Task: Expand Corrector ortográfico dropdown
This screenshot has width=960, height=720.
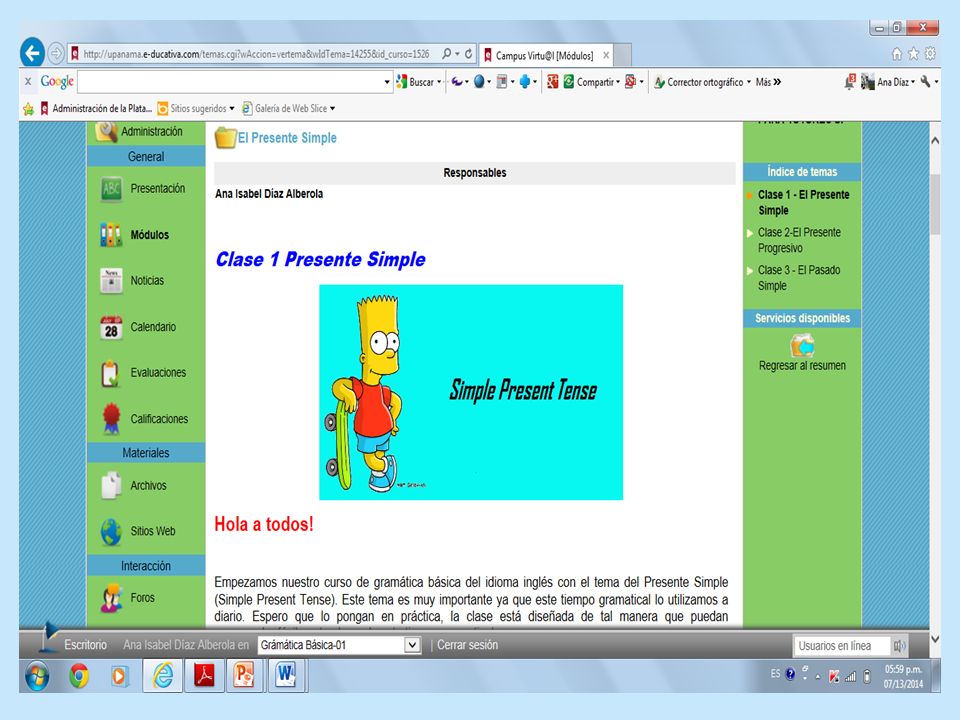Action: click(x=748, y=82)
